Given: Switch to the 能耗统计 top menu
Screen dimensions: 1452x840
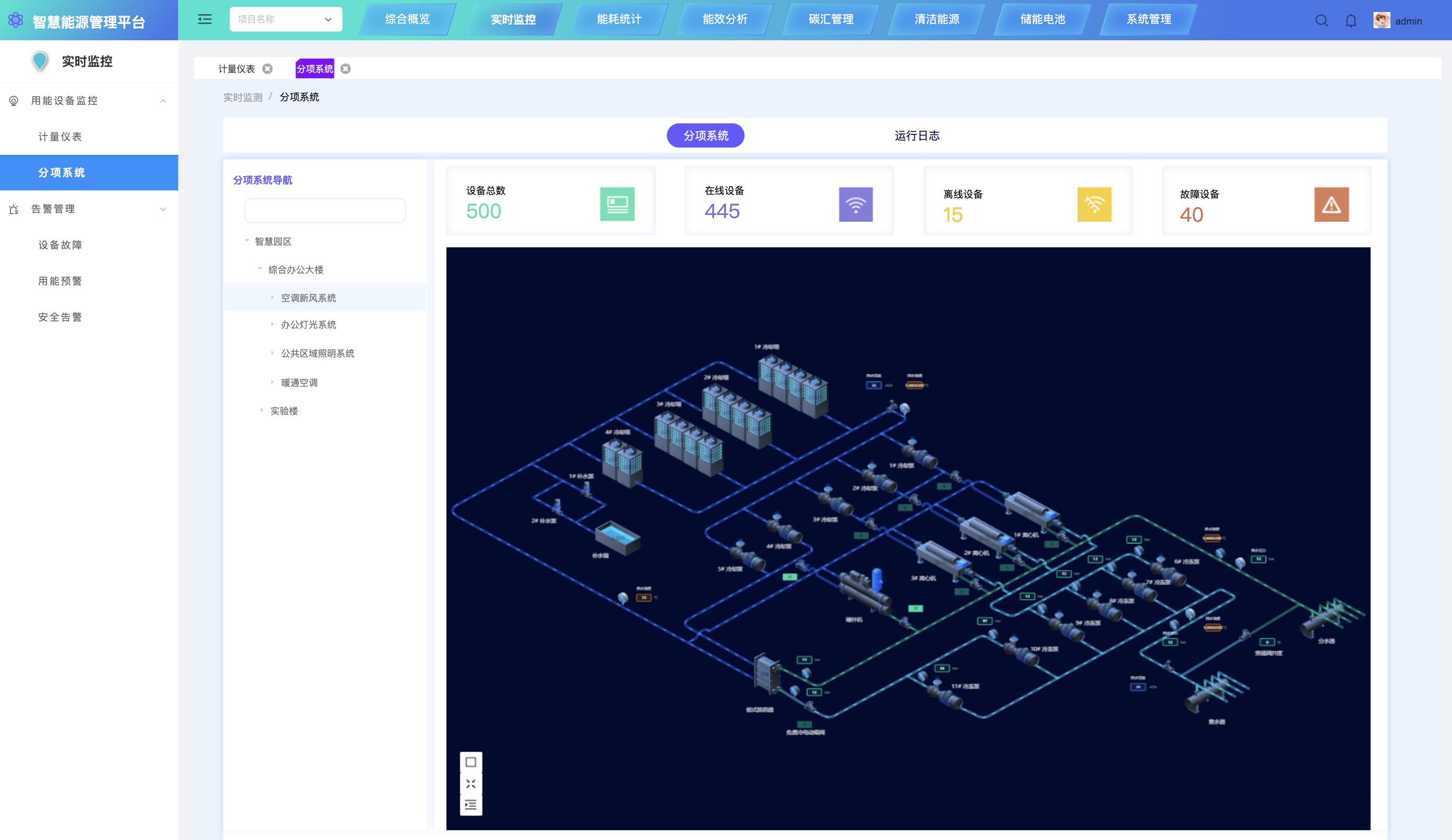Looking at the screenshot, I should tap(619, 19).
